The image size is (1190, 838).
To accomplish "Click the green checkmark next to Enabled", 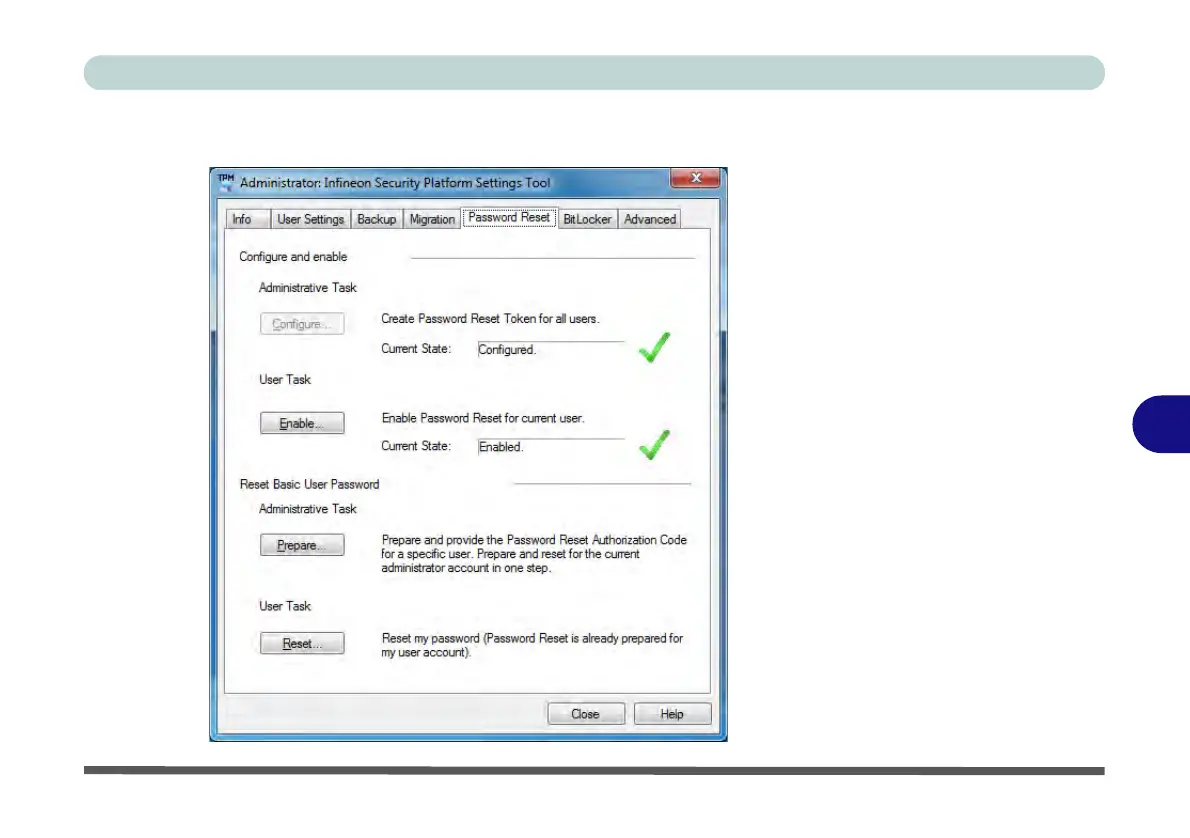I will (x=654, y=445).
